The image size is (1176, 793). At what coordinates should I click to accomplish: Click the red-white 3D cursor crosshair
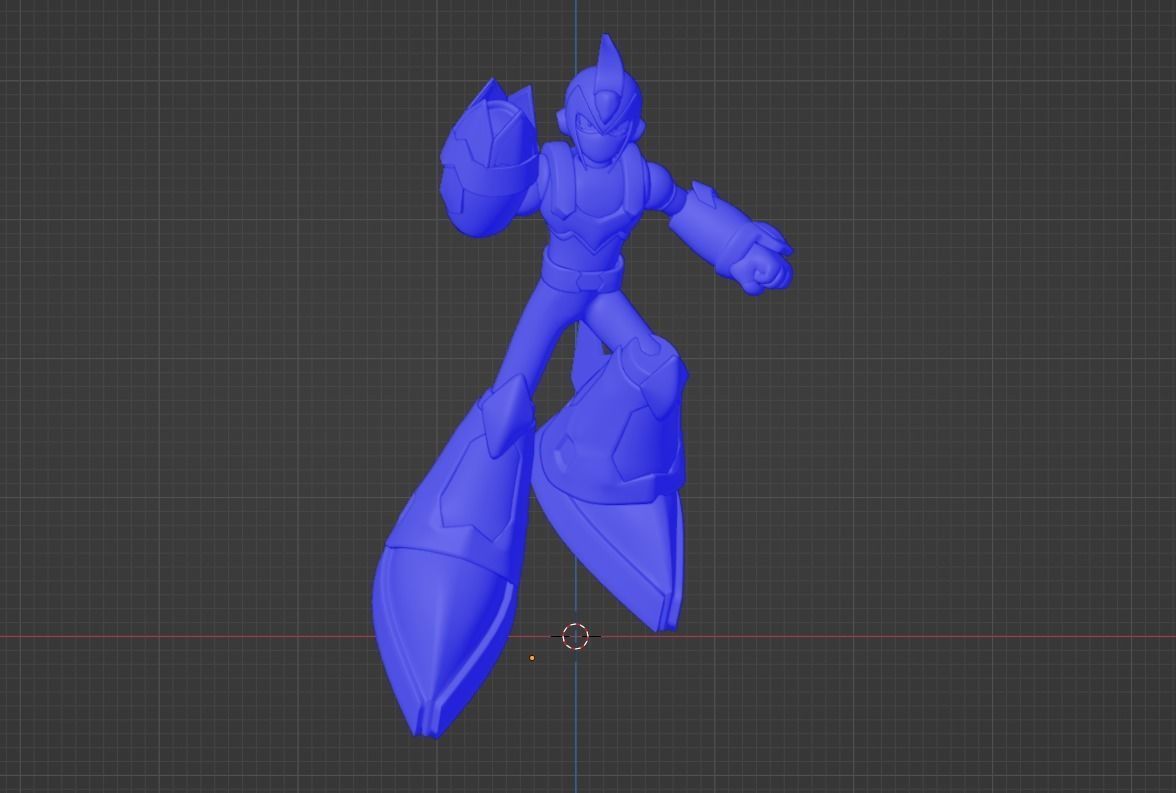pyautogui.click(x=575, y=636)
